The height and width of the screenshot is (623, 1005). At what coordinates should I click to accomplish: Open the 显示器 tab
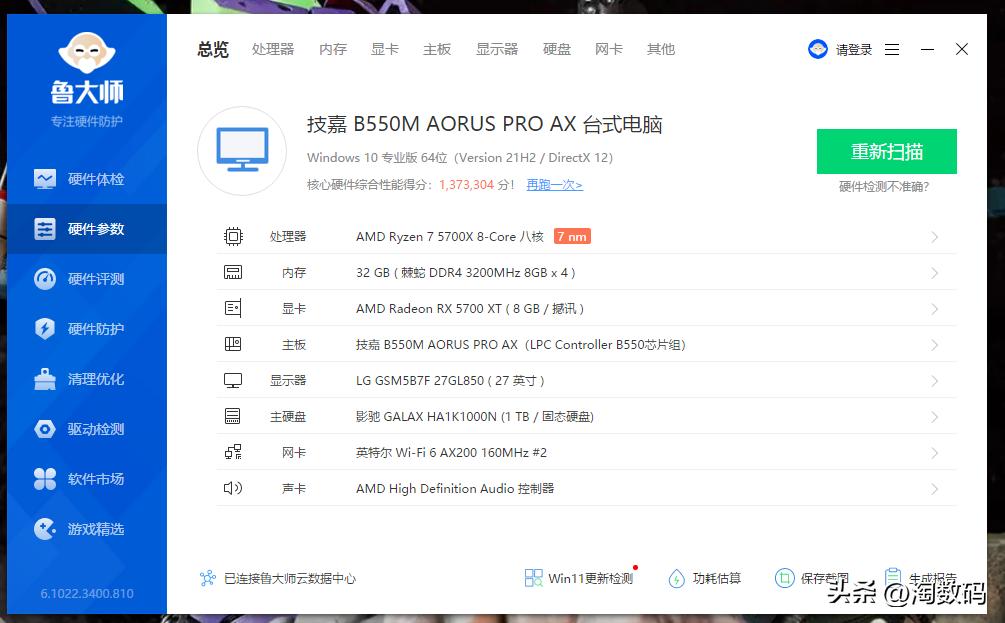point(496,49)
